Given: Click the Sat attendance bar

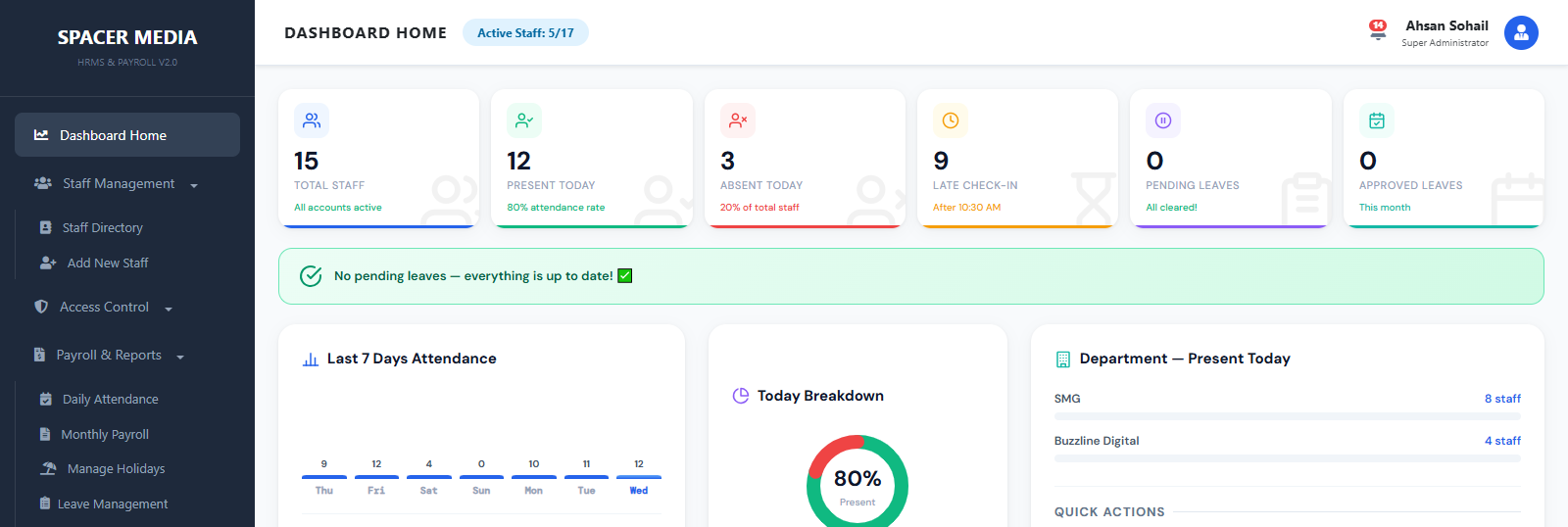Looking at the screenshot, I should (x=429, y=477).
